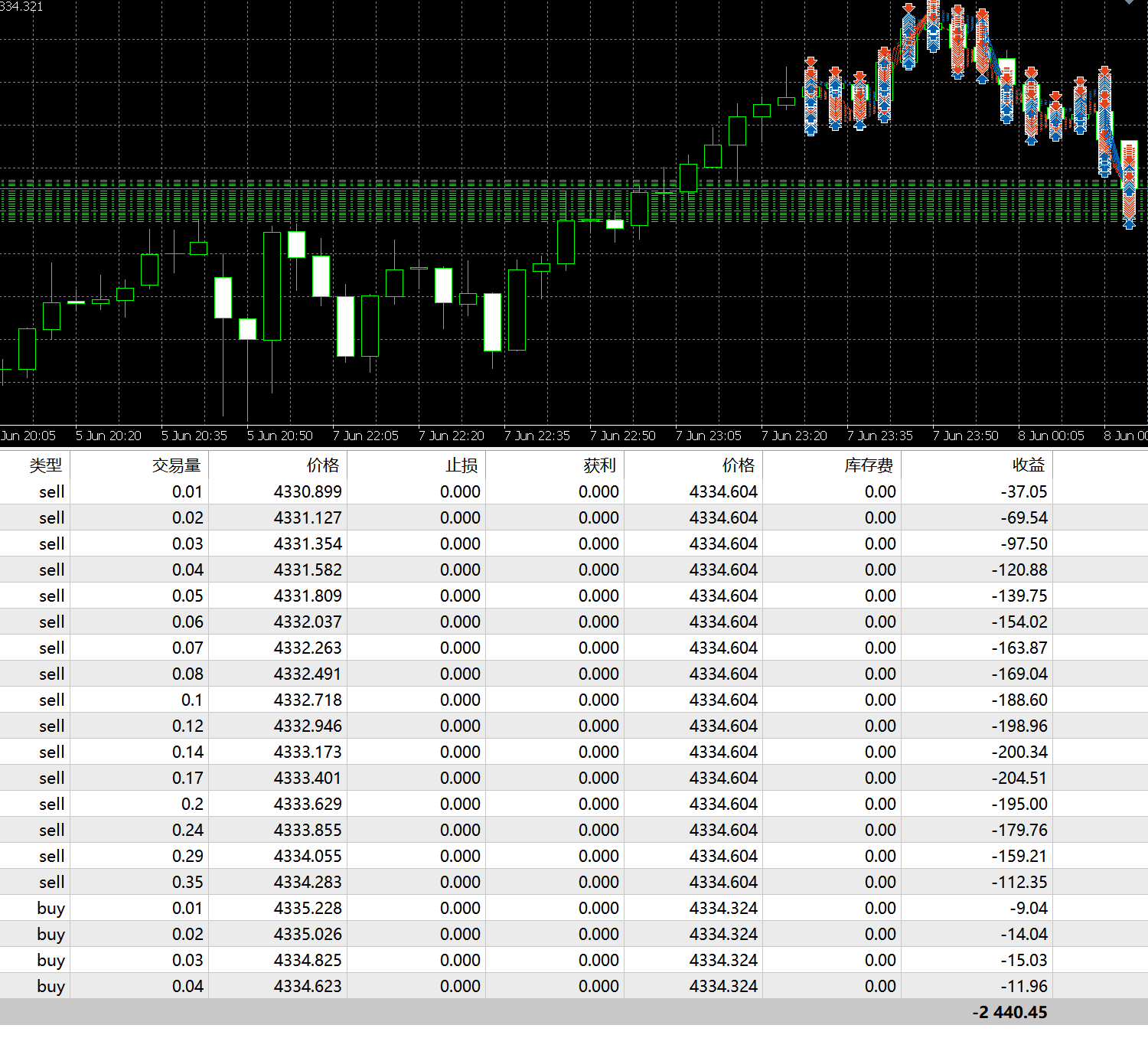The image size is (1148, 1038).
Task: Click the profit value -37.05
Action: coord(1024,491)
